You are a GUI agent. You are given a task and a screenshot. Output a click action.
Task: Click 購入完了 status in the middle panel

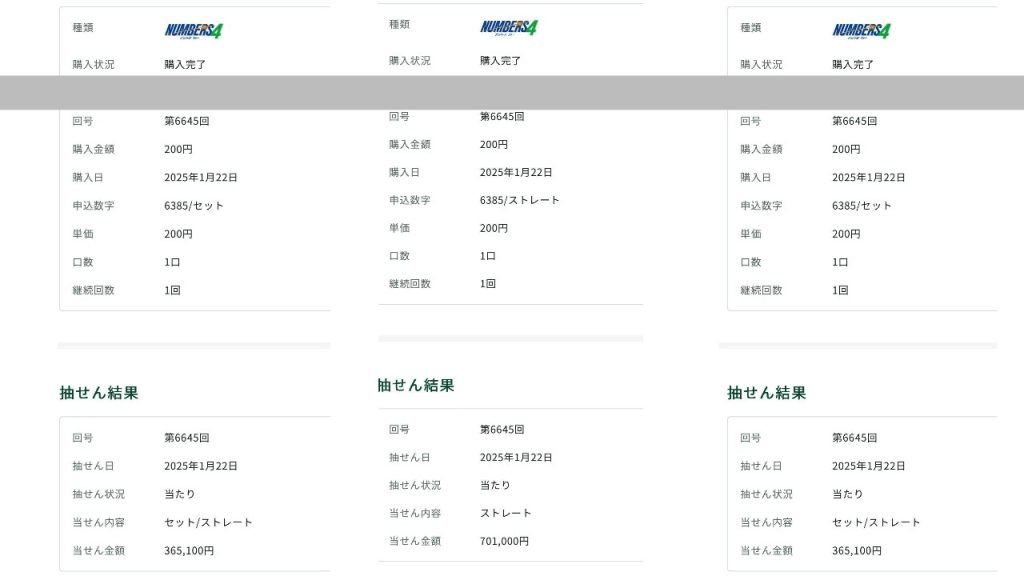(x=500, y=61)
